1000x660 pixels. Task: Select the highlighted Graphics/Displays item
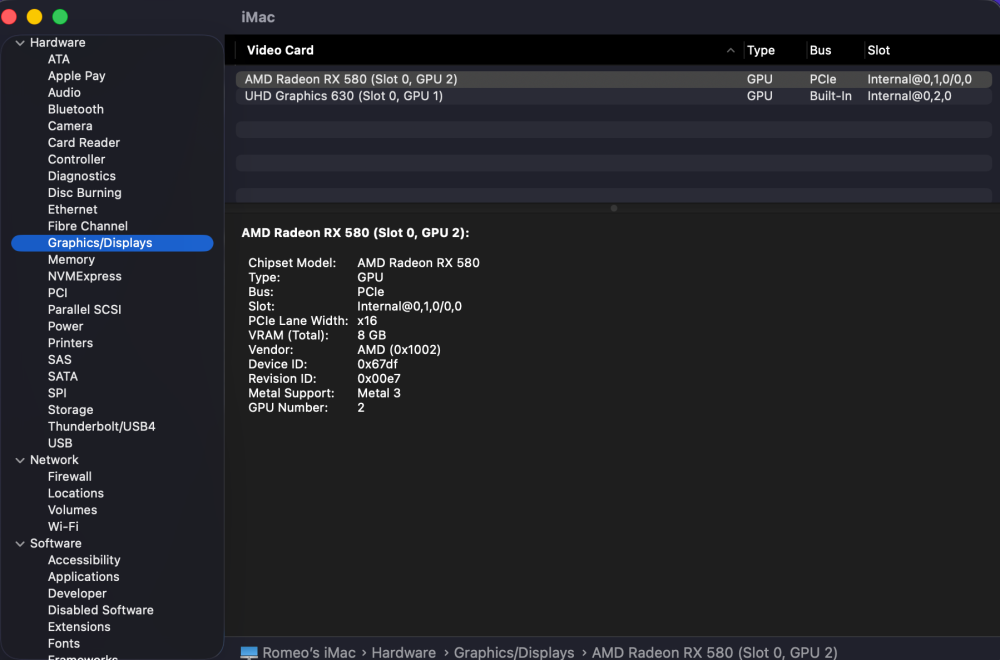click(x=112, y=243)
